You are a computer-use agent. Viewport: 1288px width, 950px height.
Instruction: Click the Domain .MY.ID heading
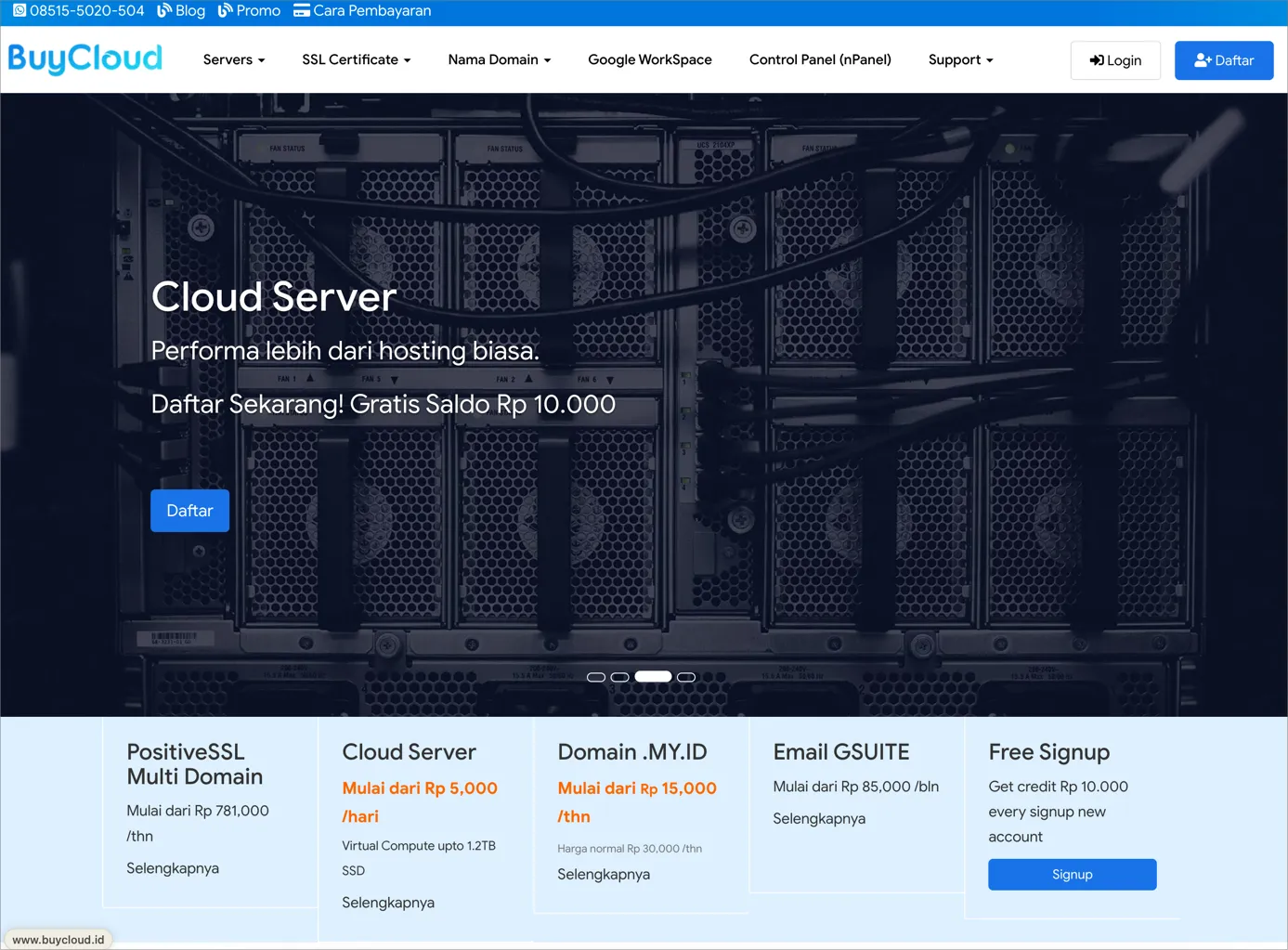click(632, 752)
